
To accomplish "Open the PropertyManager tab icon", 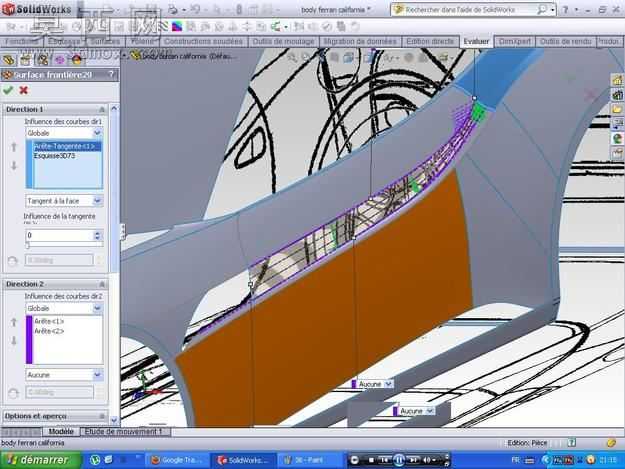I will pos(25,60).
